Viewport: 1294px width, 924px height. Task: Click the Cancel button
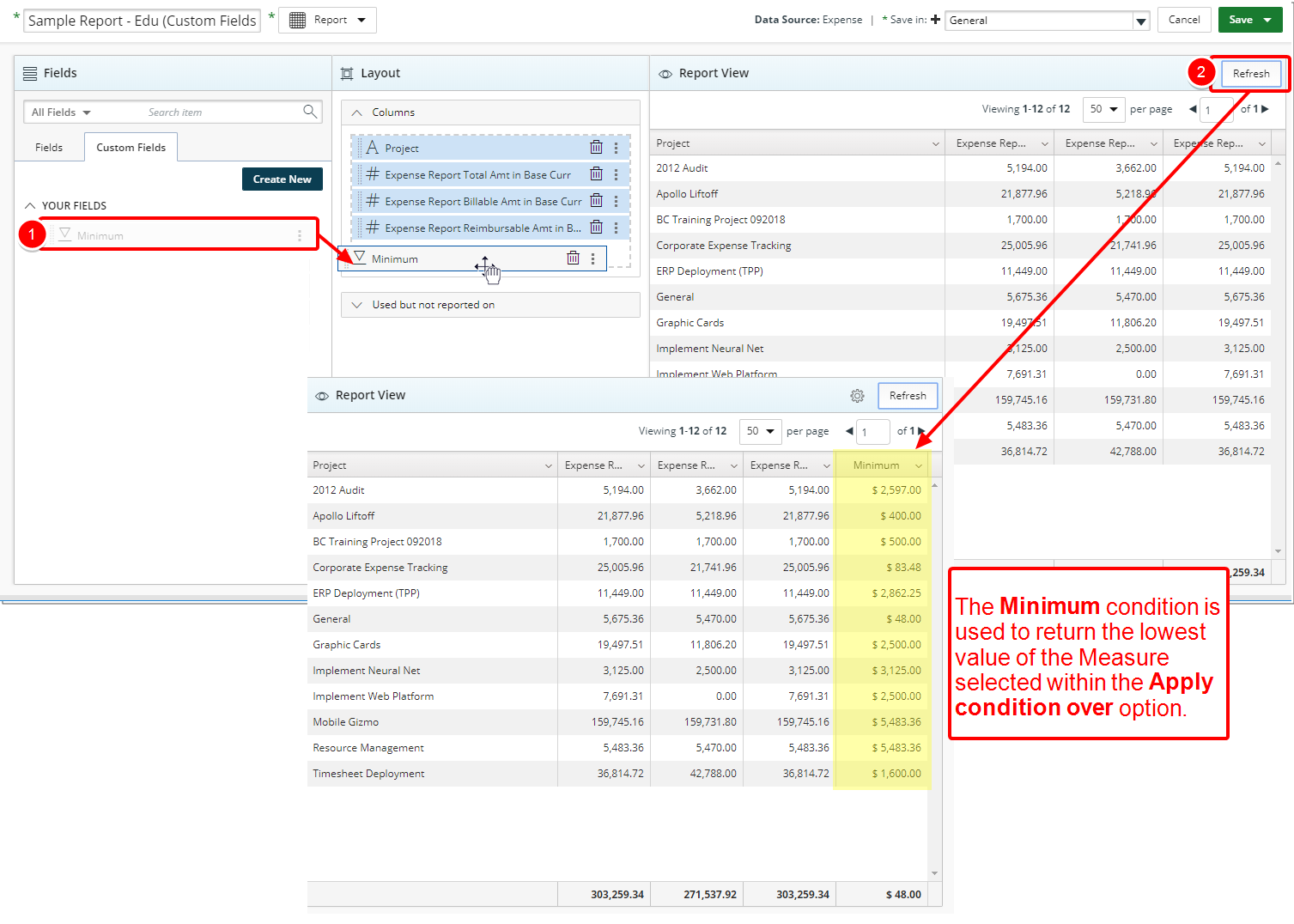[x=1184, y=20]
